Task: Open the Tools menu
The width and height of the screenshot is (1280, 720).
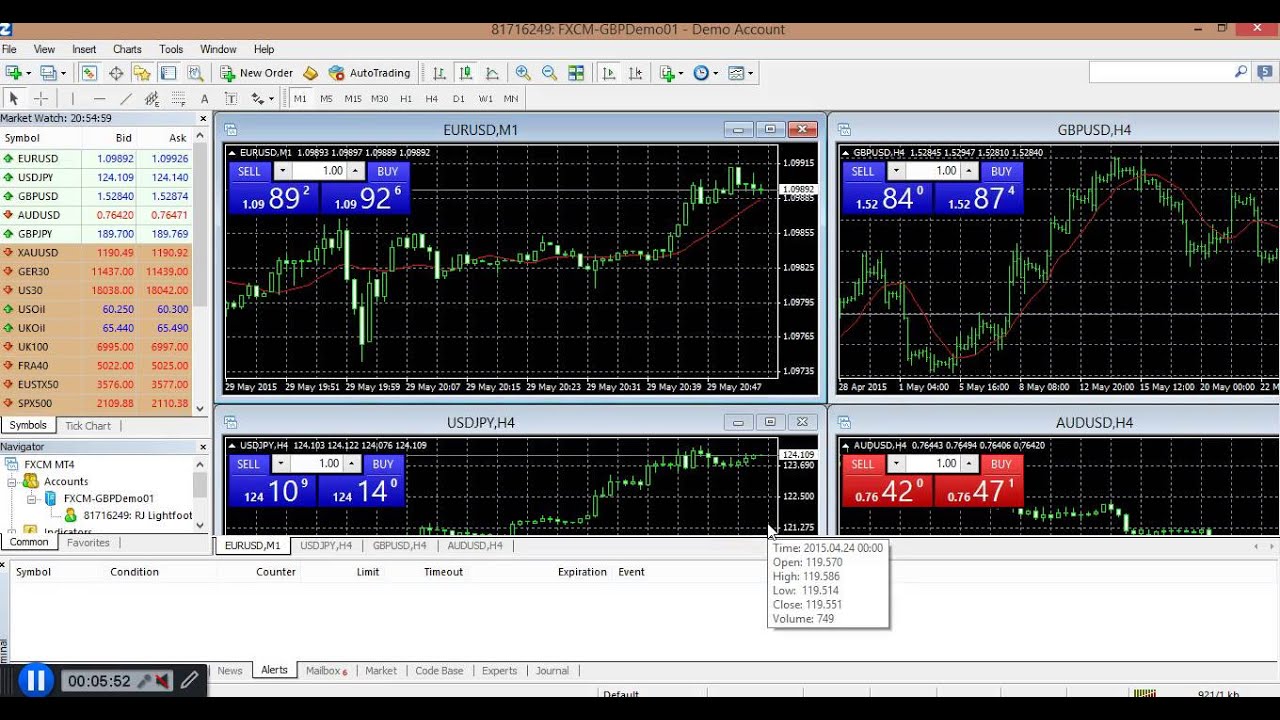Action: 171,49
